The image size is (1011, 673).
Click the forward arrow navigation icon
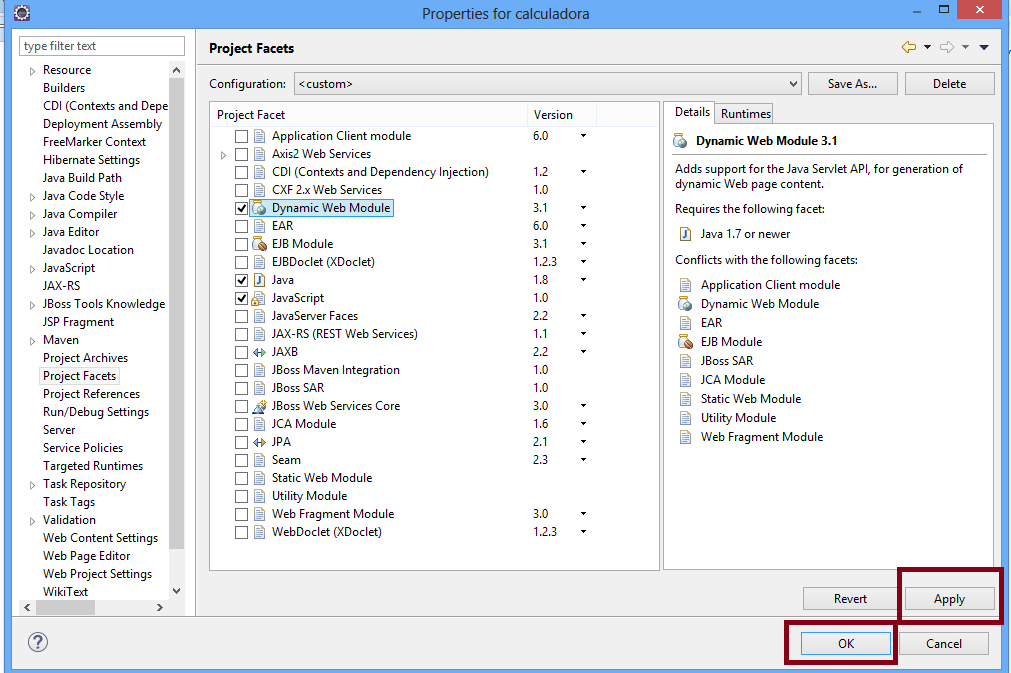click(947, 47)
